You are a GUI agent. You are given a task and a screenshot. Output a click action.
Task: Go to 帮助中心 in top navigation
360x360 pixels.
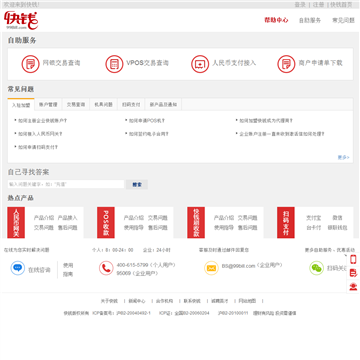pyautogui.click(x=276, y=20)
